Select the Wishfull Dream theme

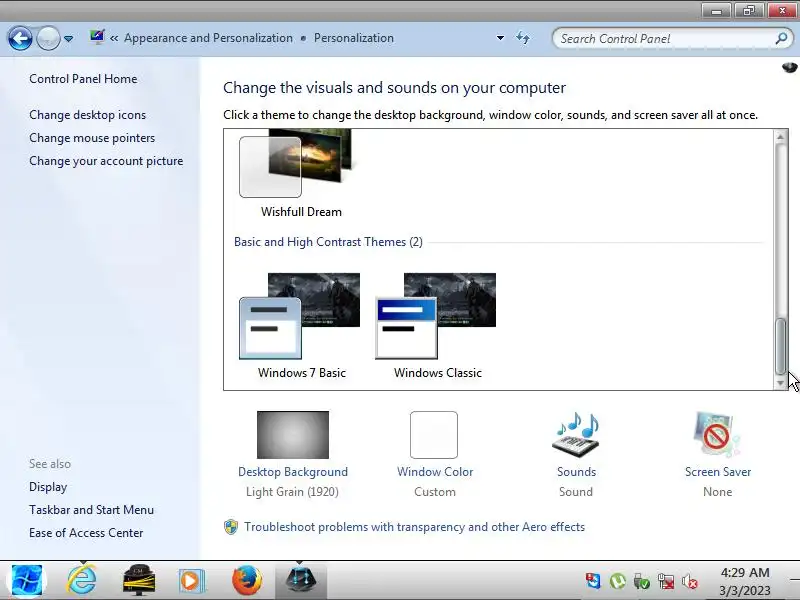tap(300, 173)
